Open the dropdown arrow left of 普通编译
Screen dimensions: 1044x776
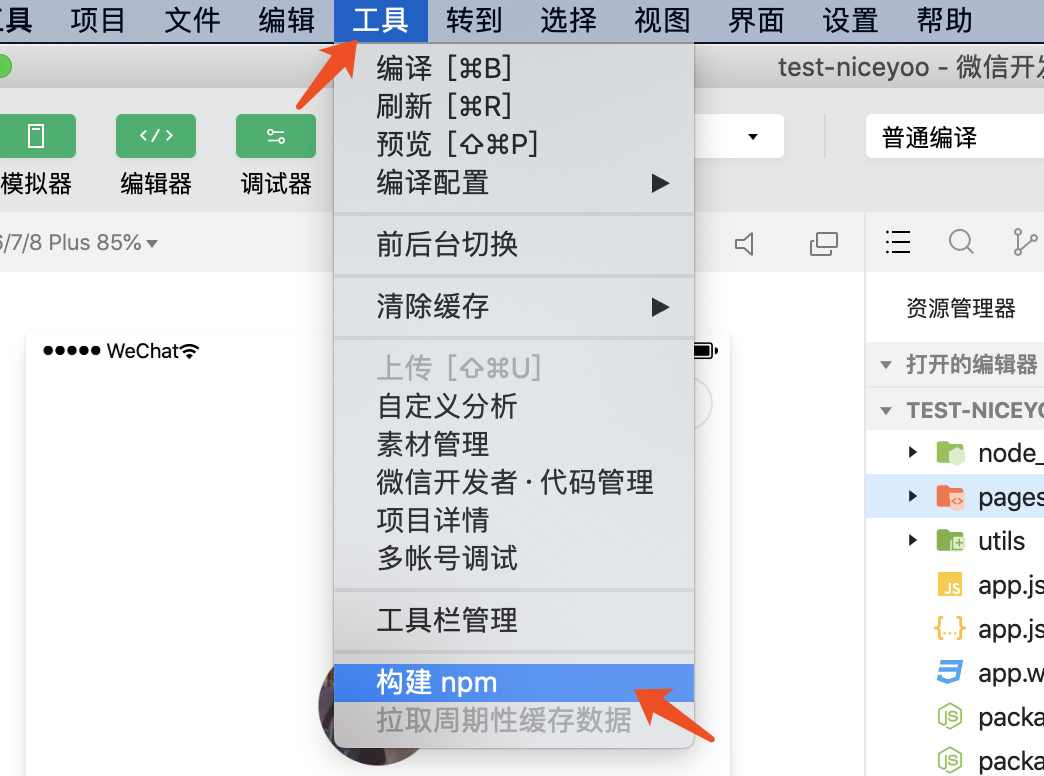click(x=753, y=137)
